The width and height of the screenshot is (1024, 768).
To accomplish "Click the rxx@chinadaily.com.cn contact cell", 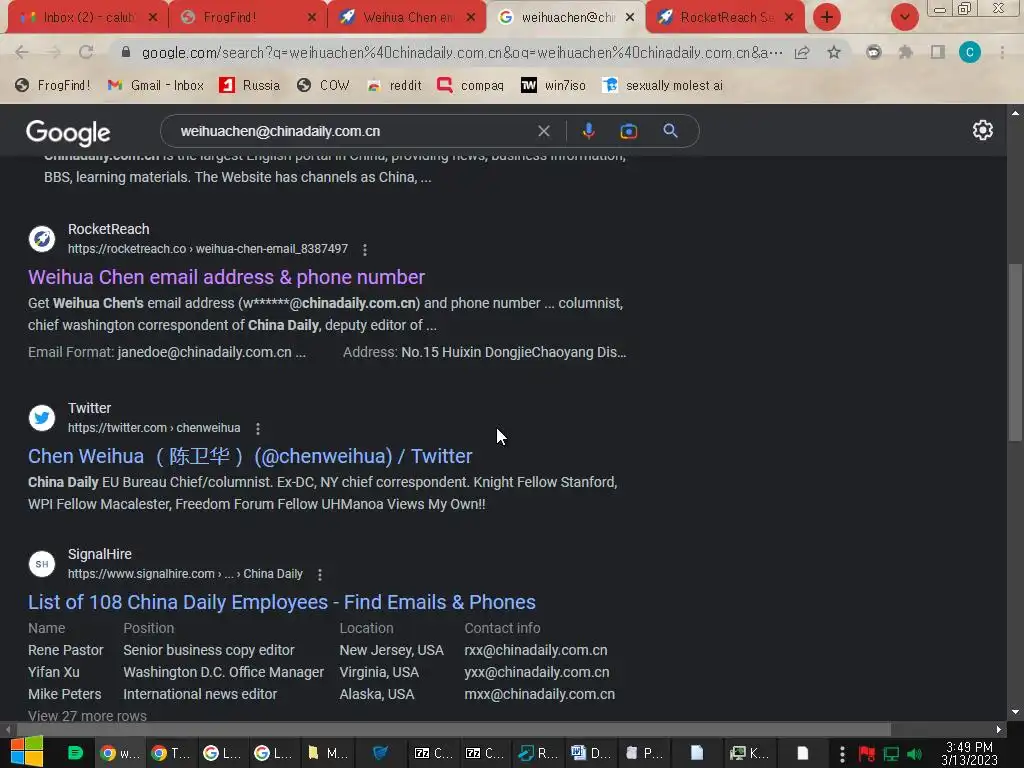I will click(x=536, y=650).
